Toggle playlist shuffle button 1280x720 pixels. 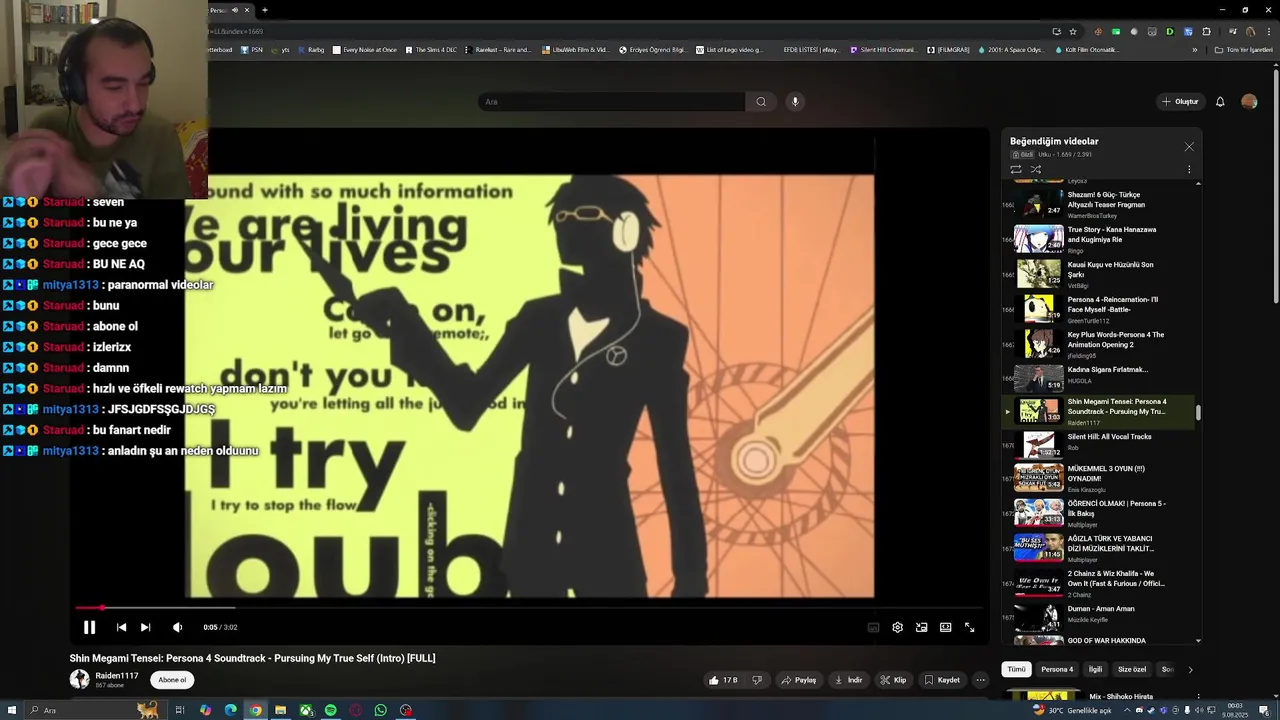coord(1036,169)
